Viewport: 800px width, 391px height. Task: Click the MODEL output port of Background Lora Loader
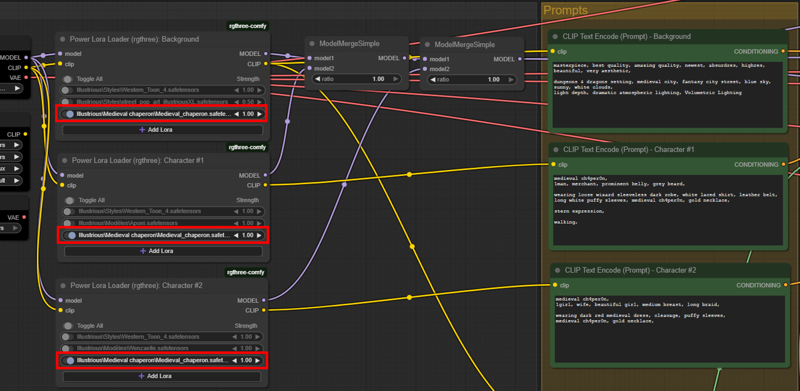click(265, 54)
